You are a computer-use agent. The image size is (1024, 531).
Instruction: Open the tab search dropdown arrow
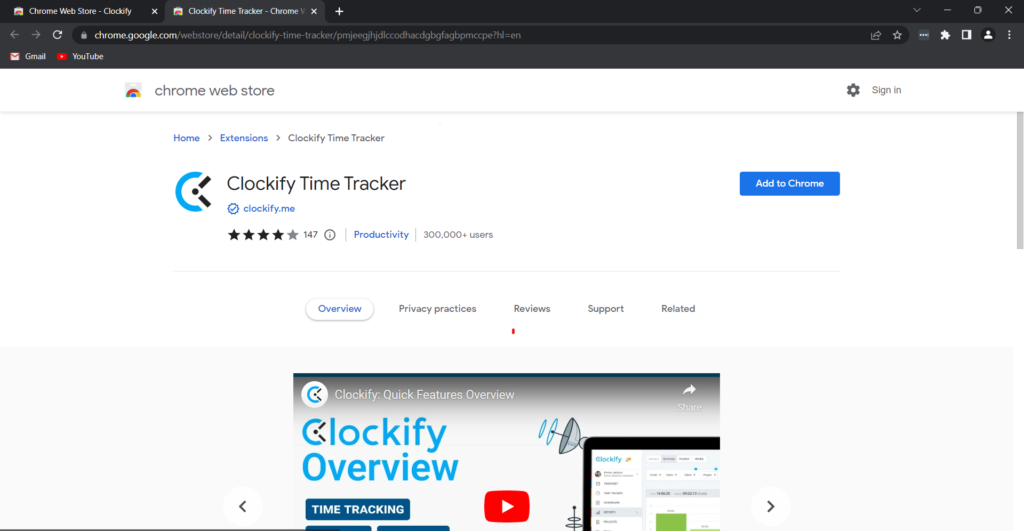coord(917,10)
